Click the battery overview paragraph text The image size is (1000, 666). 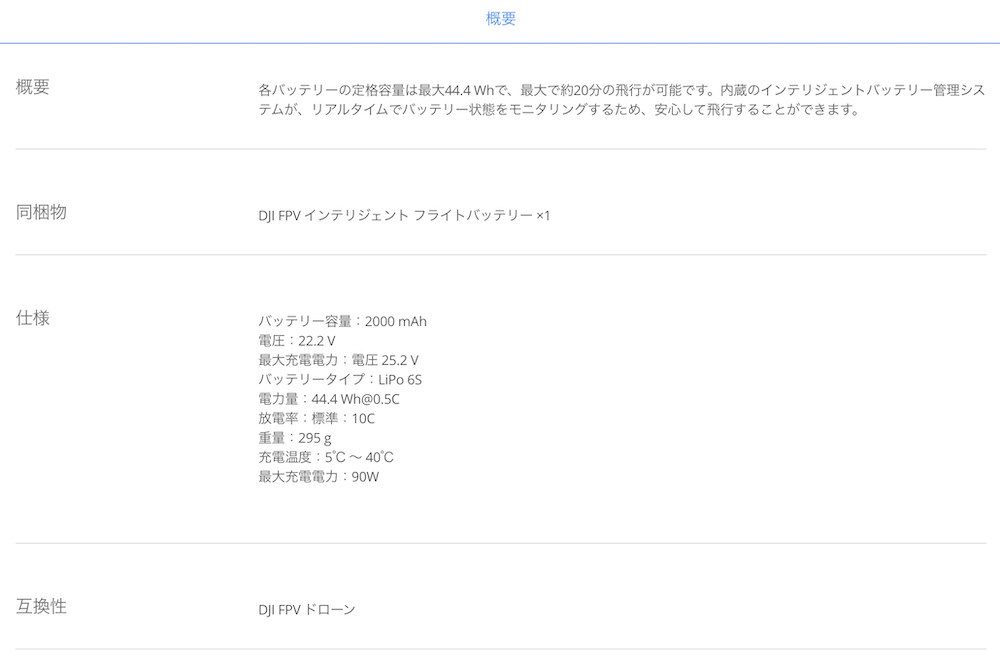pyautogui.click(x=622, y=100)
